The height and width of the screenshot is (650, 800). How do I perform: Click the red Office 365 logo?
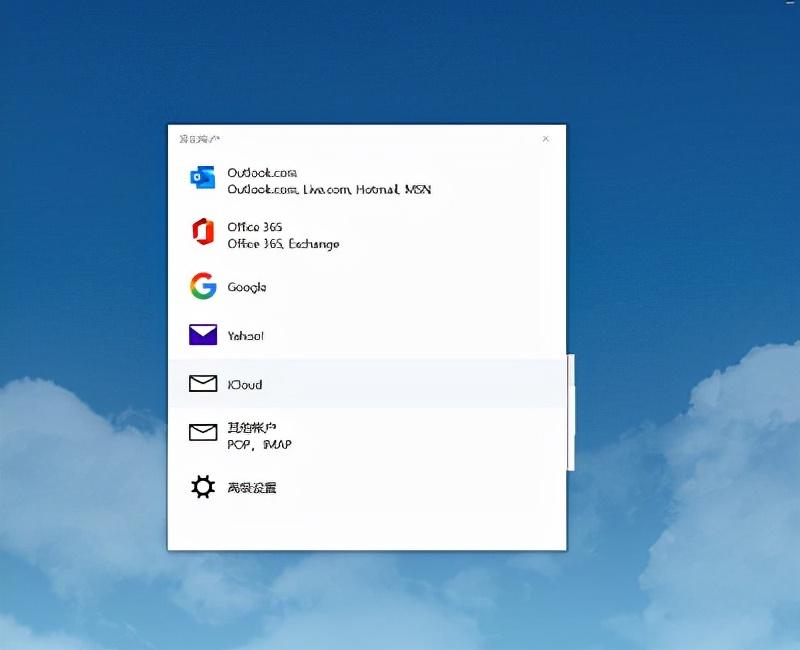(203, 232)
